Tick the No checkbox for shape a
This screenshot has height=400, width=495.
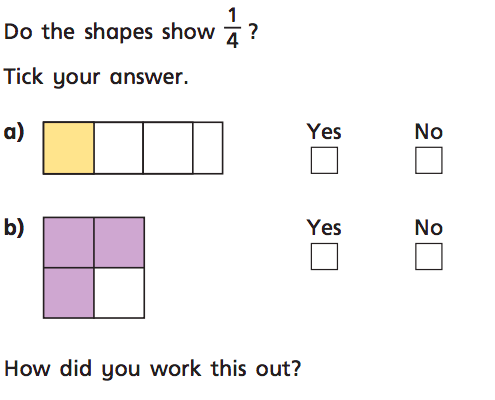[x=429, y=160]
